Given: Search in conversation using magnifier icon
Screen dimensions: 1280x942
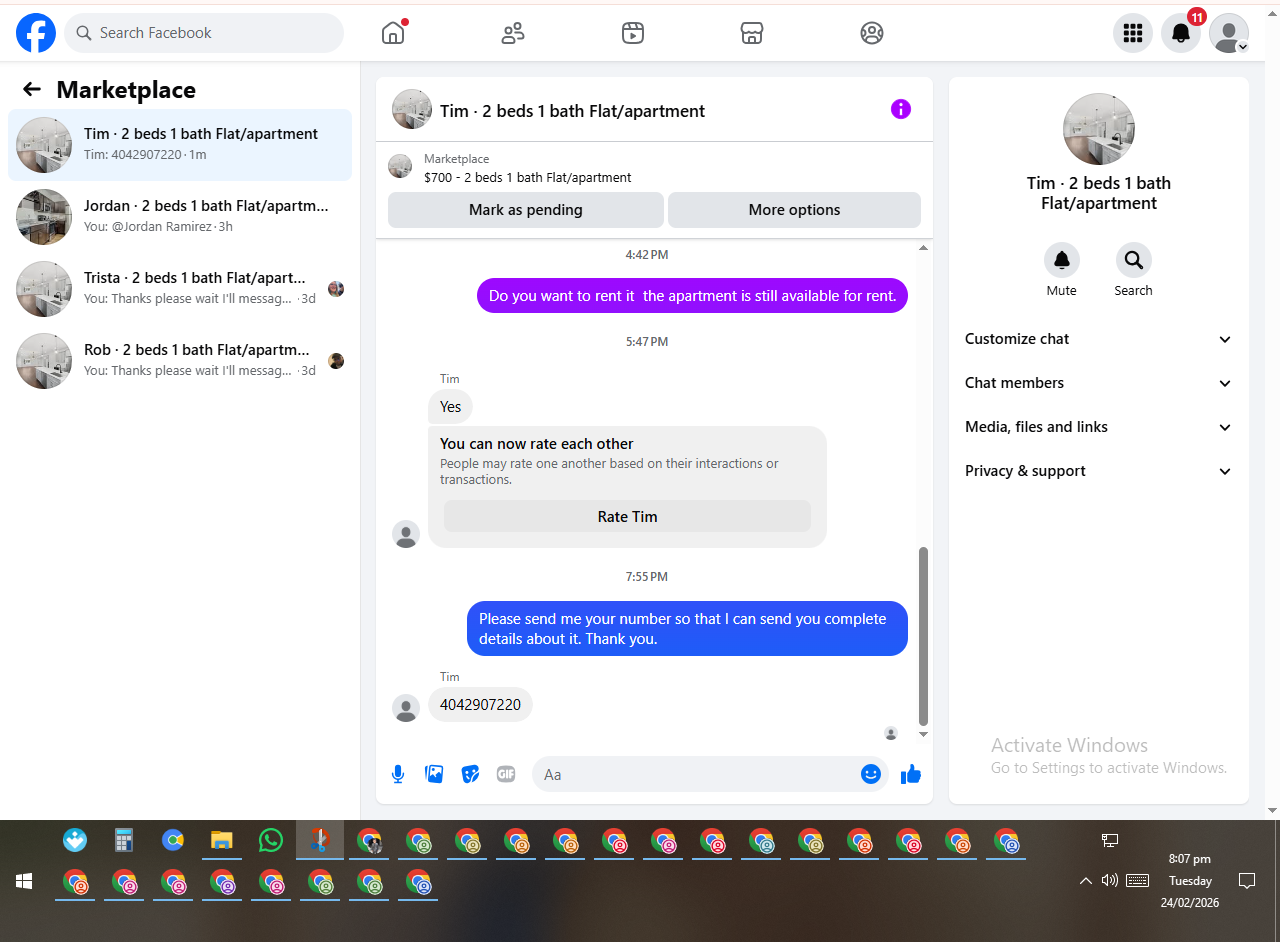Looking at the screenshot, I should click(1134, 260).
